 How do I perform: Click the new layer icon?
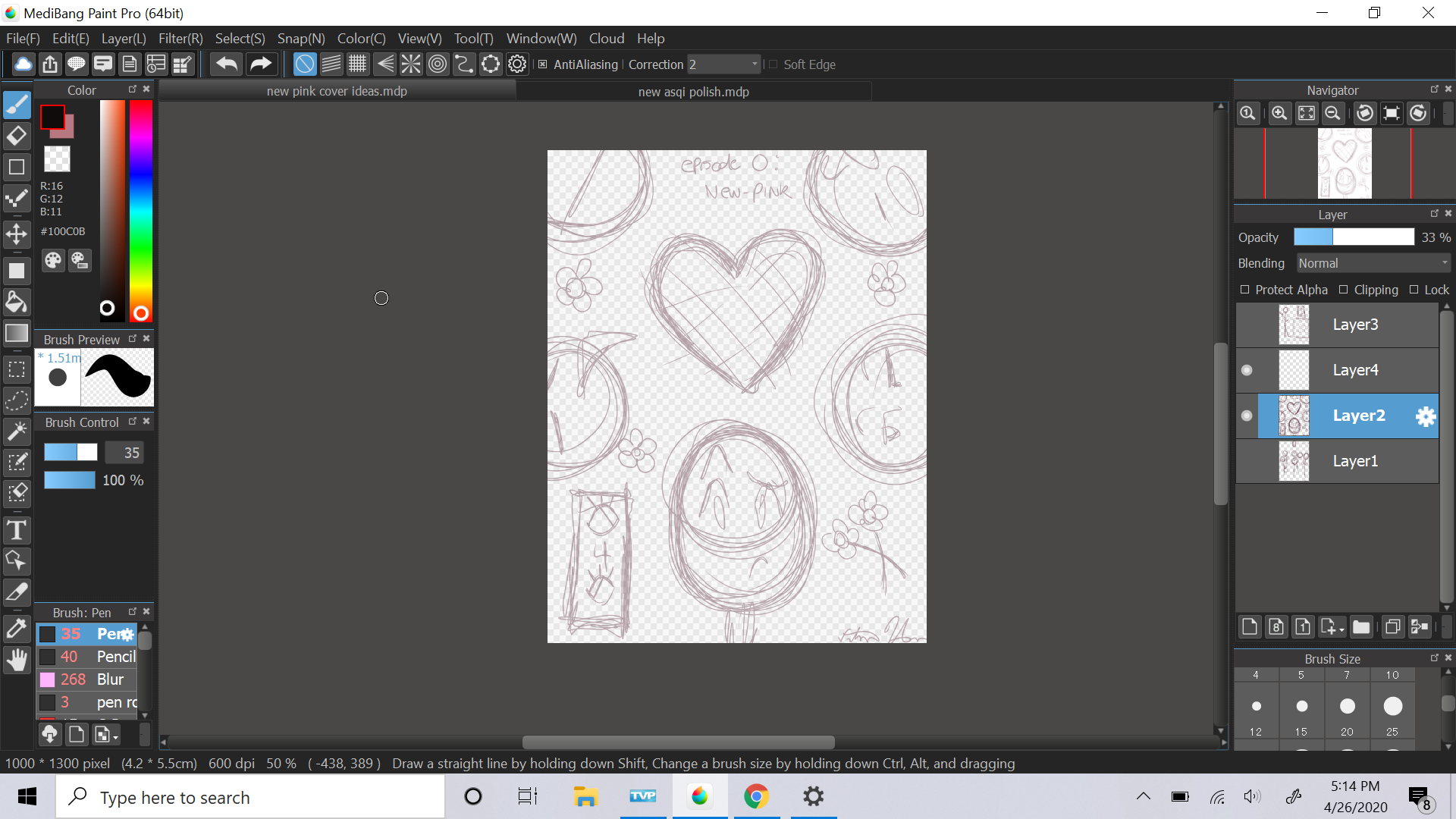[1250, 627]
